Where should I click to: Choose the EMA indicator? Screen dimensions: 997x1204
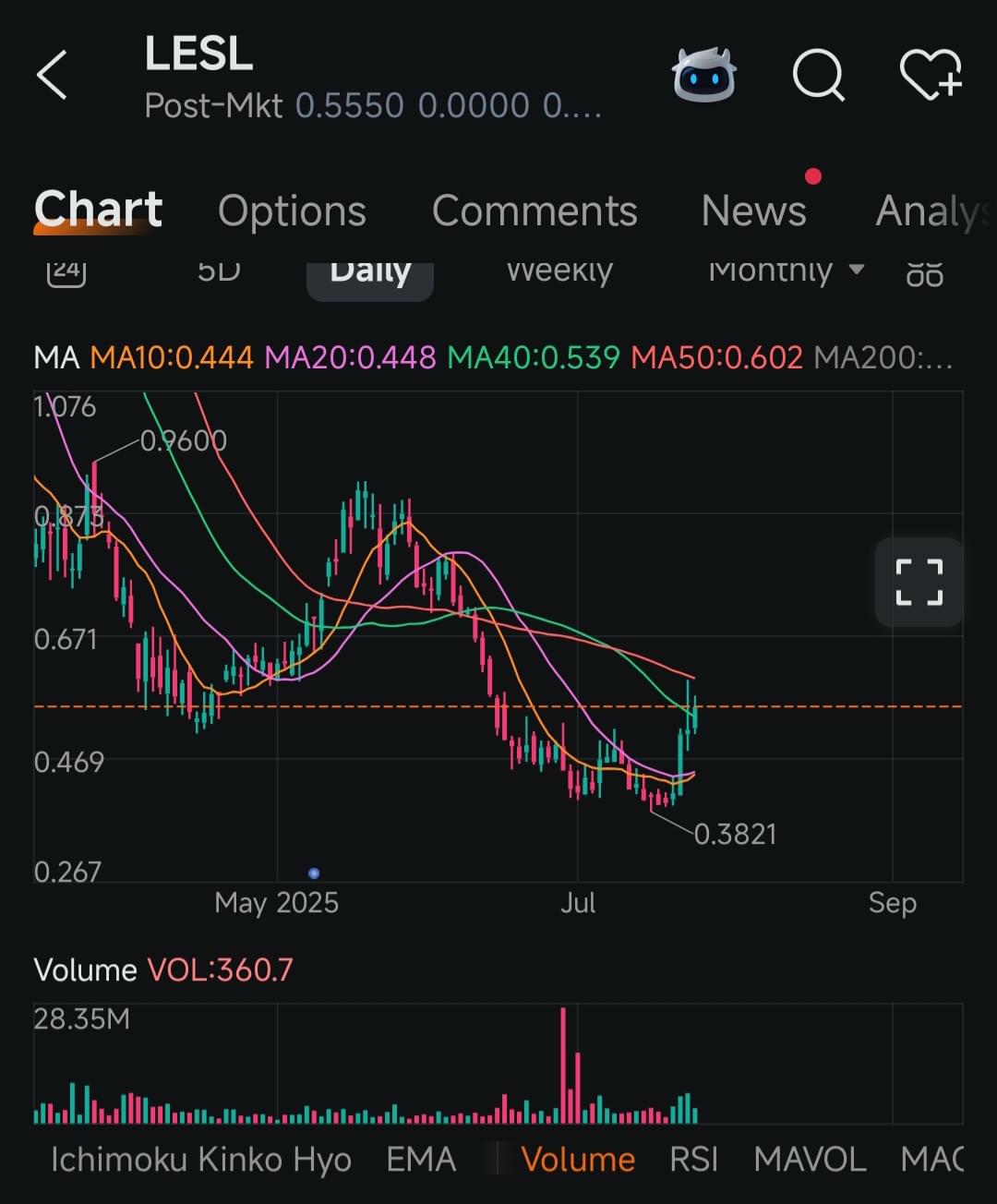tap(421, 1160)
